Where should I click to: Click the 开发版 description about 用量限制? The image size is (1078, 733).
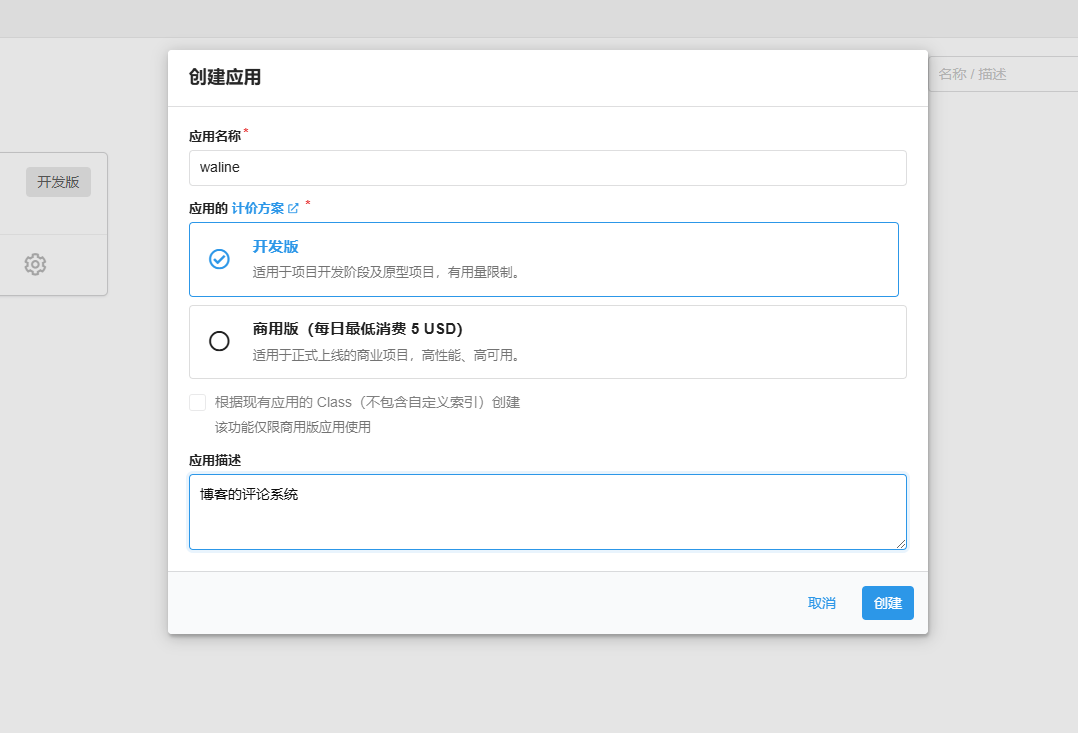[x=387, y=272]
